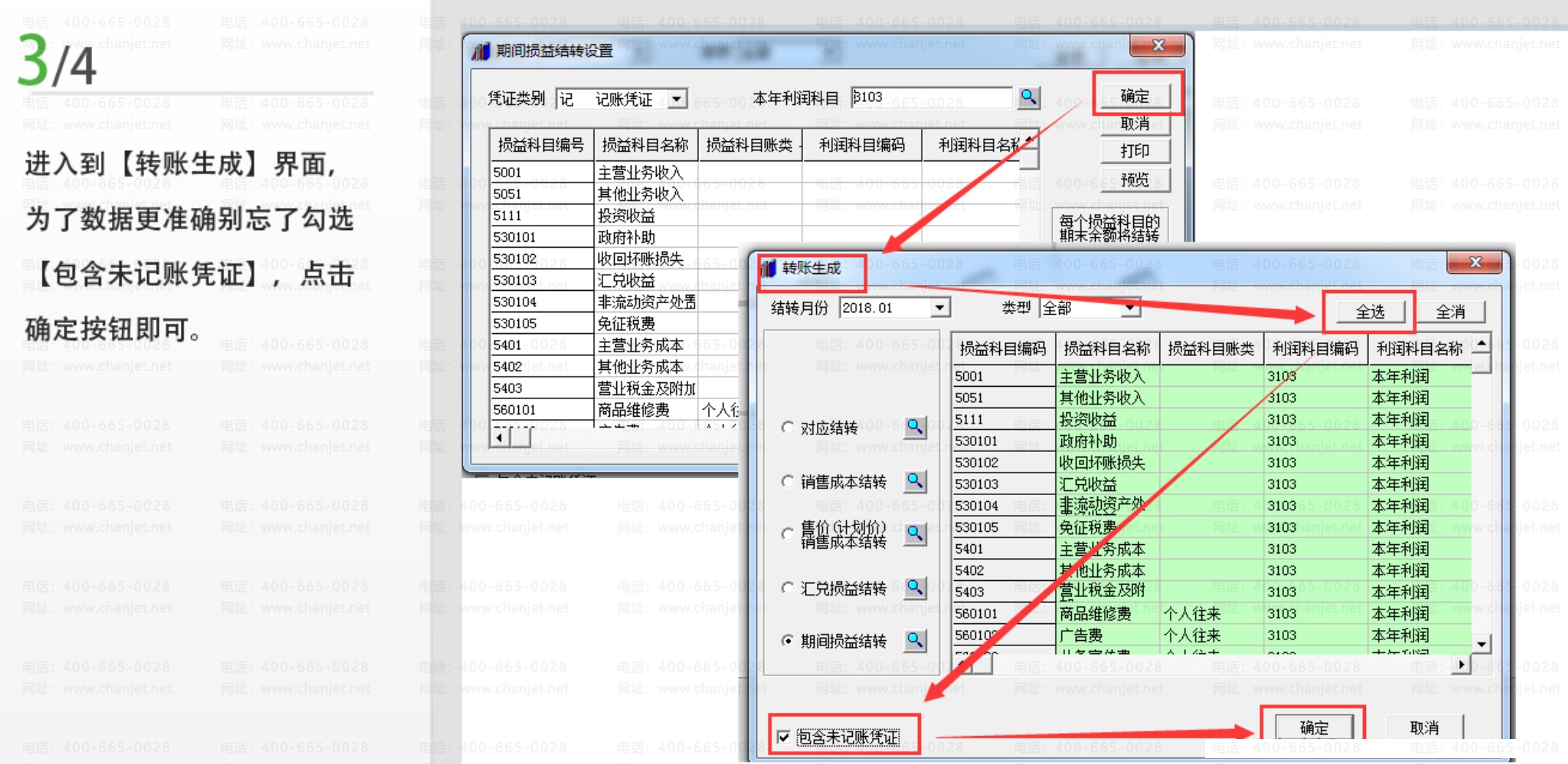Click 其他业务成本 cell in settings window

pyautogui.click(x=646, y=366)
